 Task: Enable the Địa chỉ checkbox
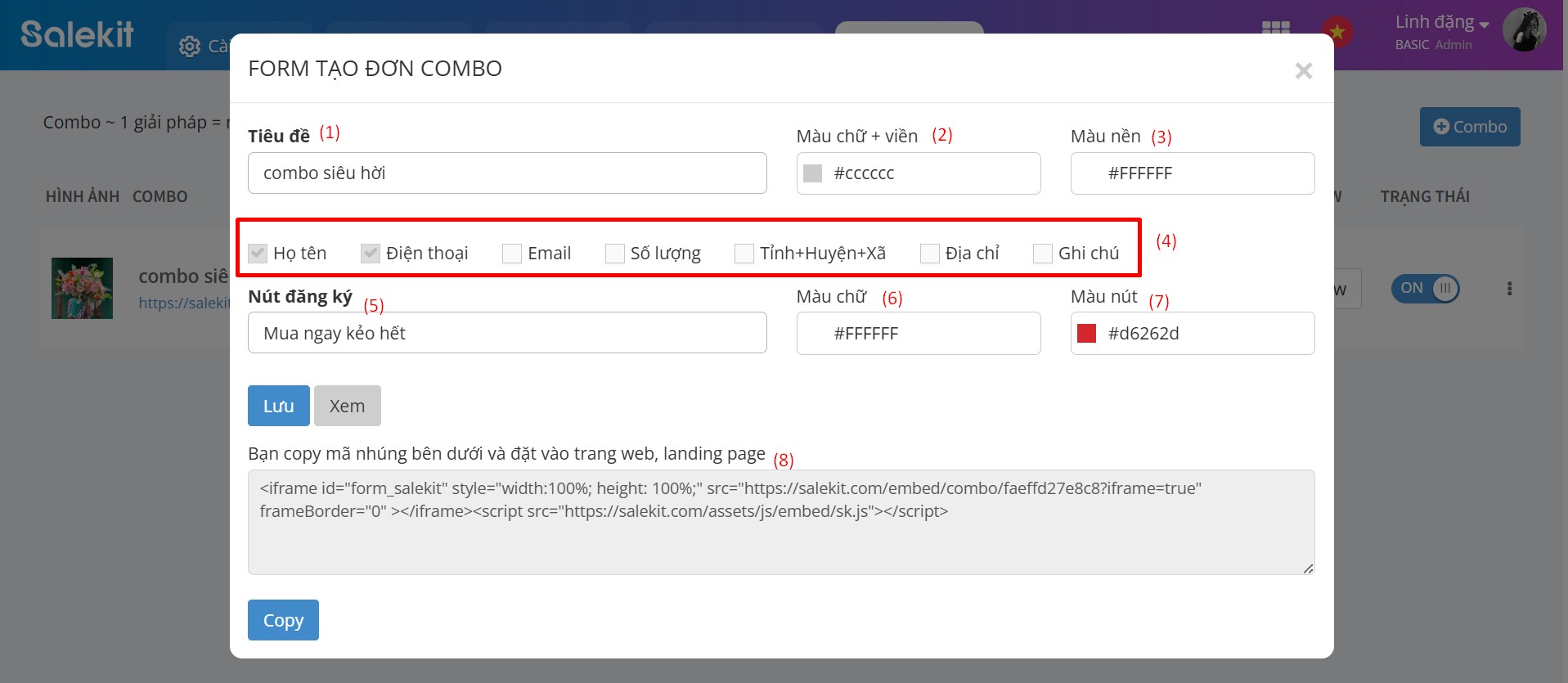930,254
